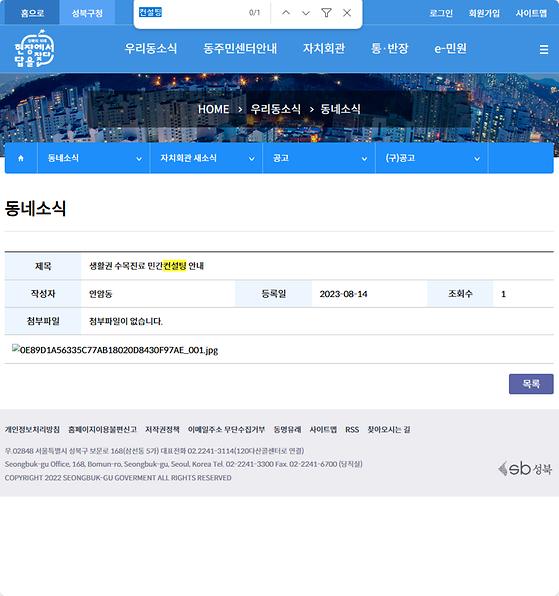Click the 회원가입 link

(484, 13)
